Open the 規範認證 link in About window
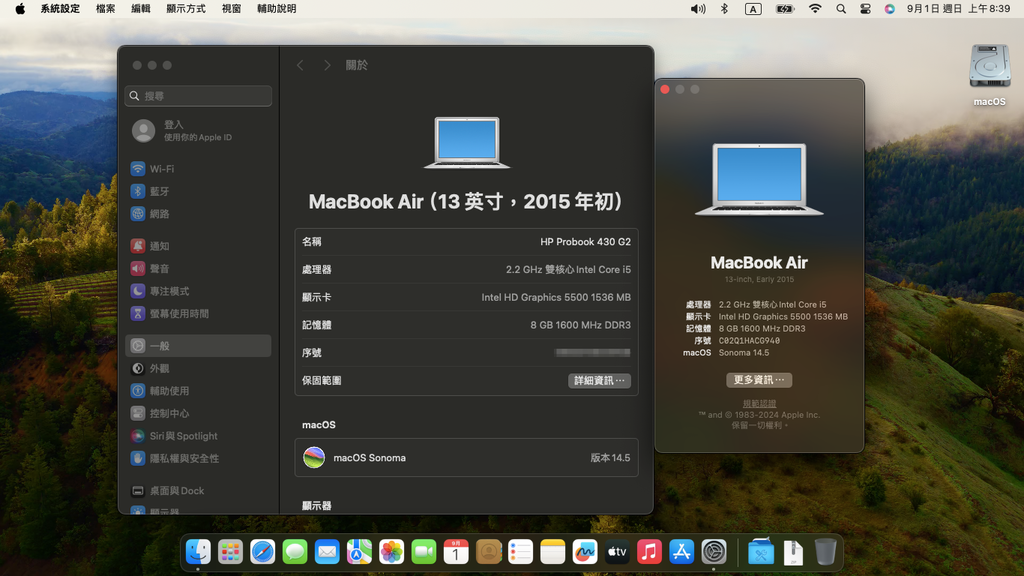 tap(759, 404)
